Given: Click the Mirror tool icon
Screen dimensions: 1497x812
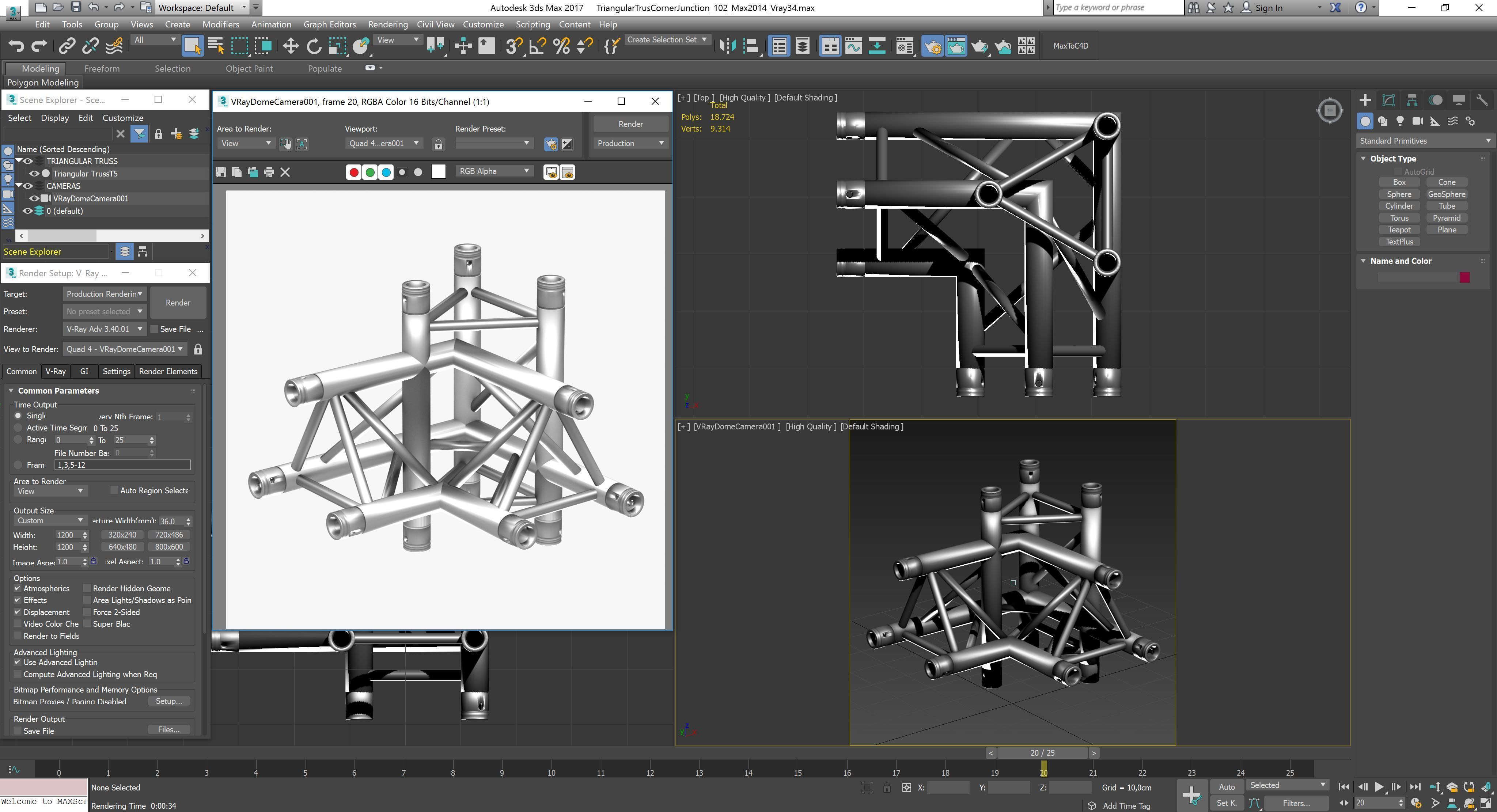Looking at the screenshot, I should [x=728, y=46].
